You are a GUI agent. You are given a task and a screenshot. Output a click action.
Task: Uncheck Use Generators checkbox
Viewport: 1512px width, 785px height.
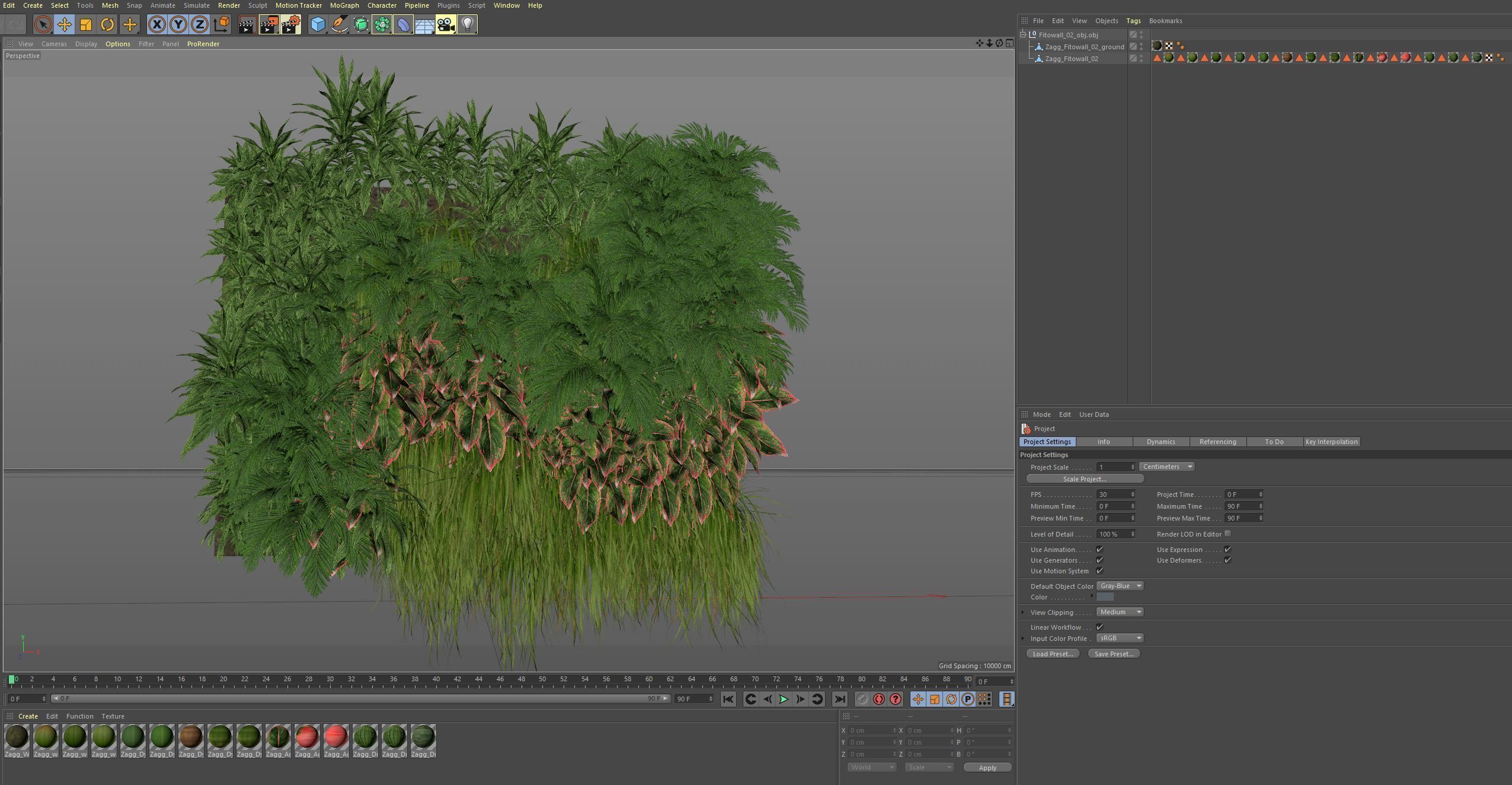1099,560
